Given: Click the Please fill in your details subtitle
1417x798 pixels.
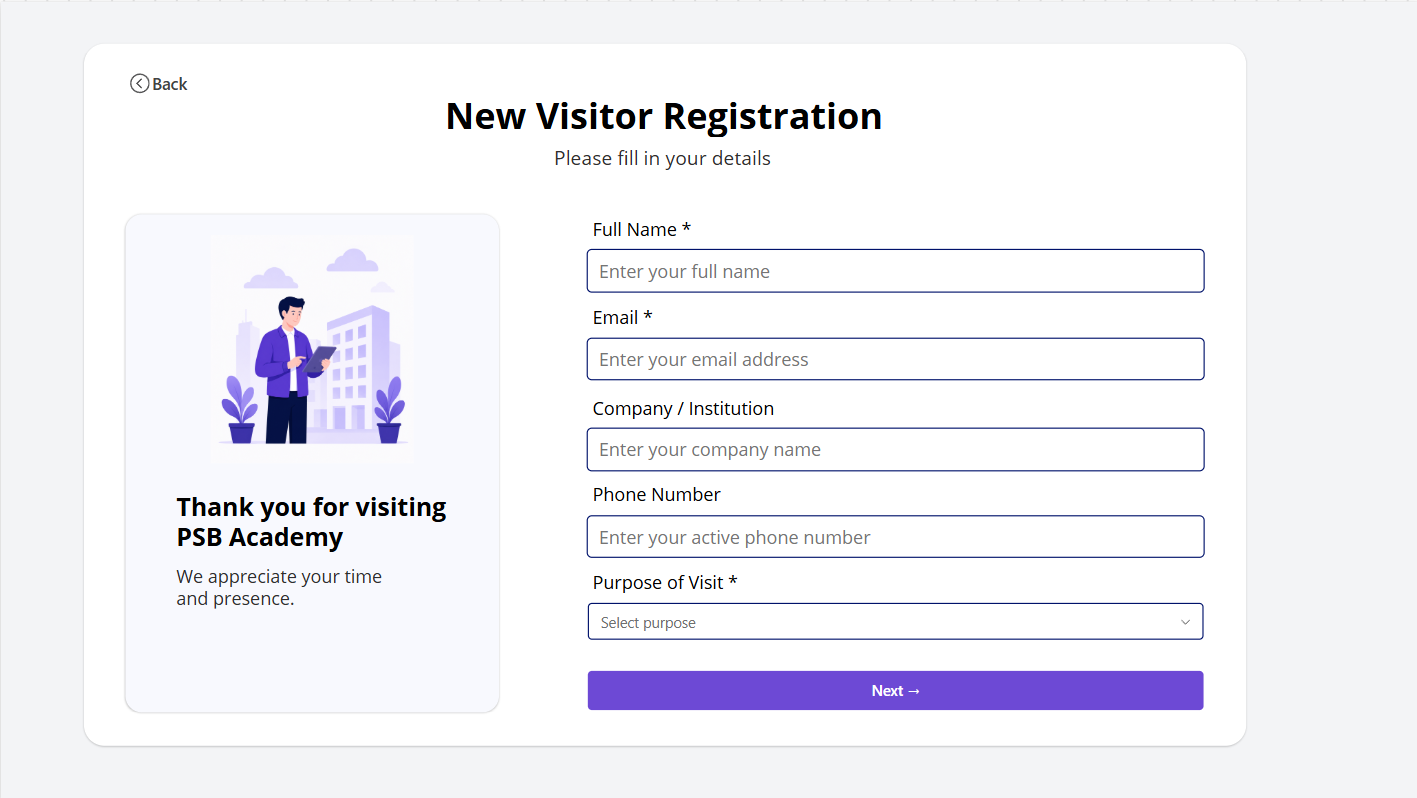Looking at the screenshot, I should (662, 158).
